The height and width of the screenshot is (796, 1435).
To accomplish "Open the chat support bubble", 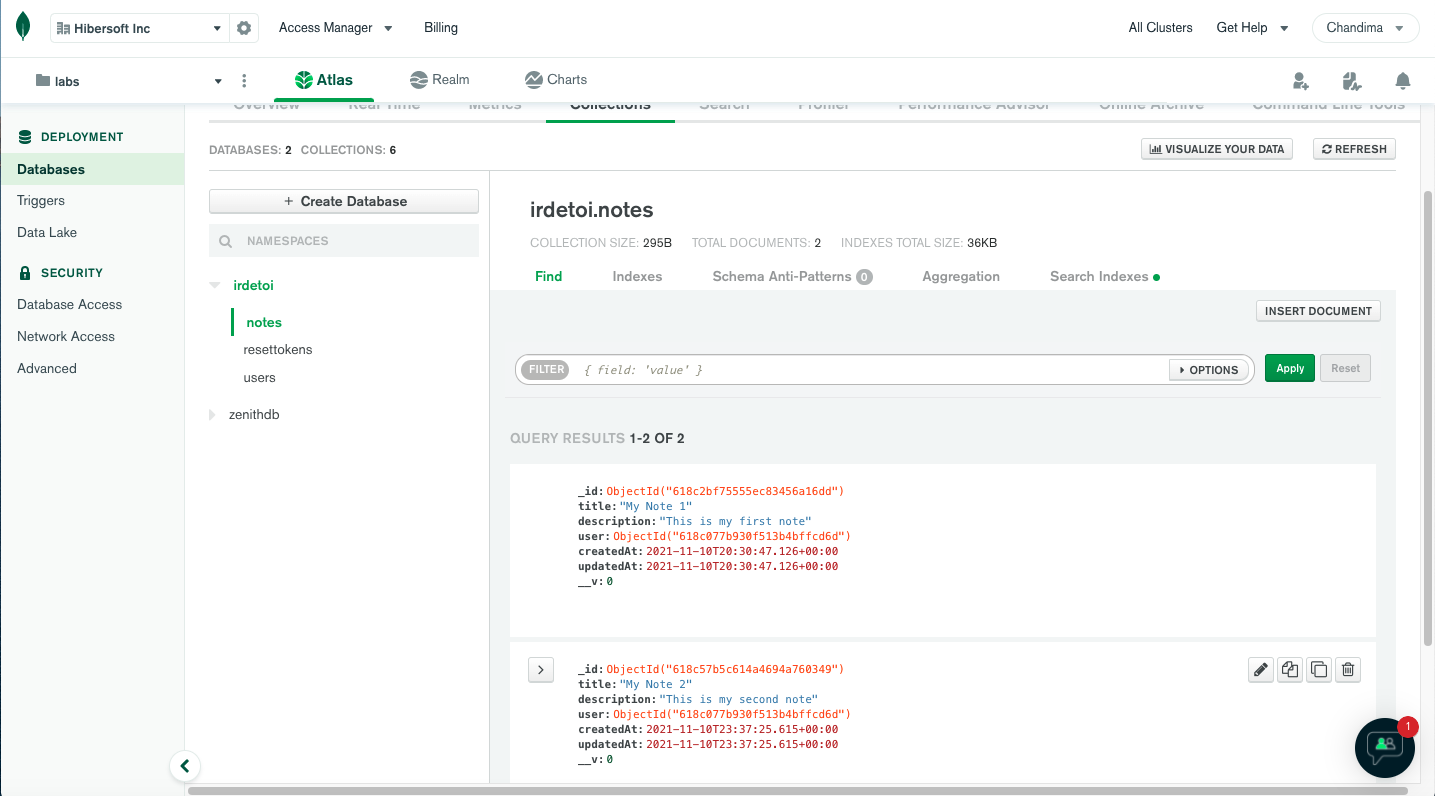I will [1384, 747].
